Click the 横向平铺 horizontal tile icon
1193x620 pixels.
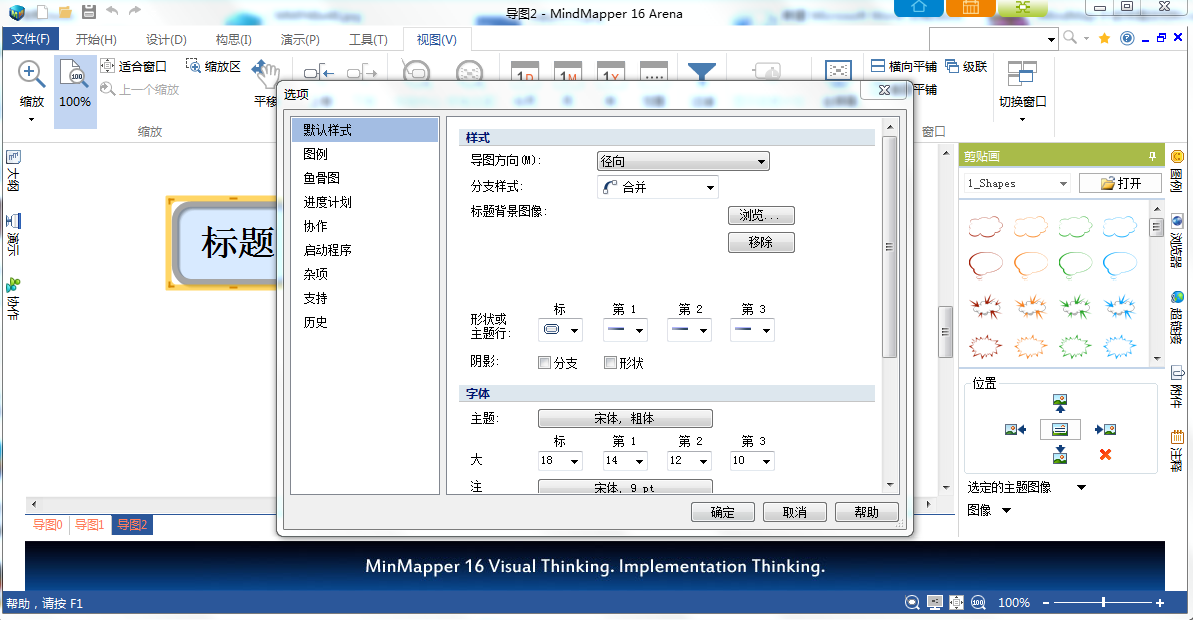(877, 66)
